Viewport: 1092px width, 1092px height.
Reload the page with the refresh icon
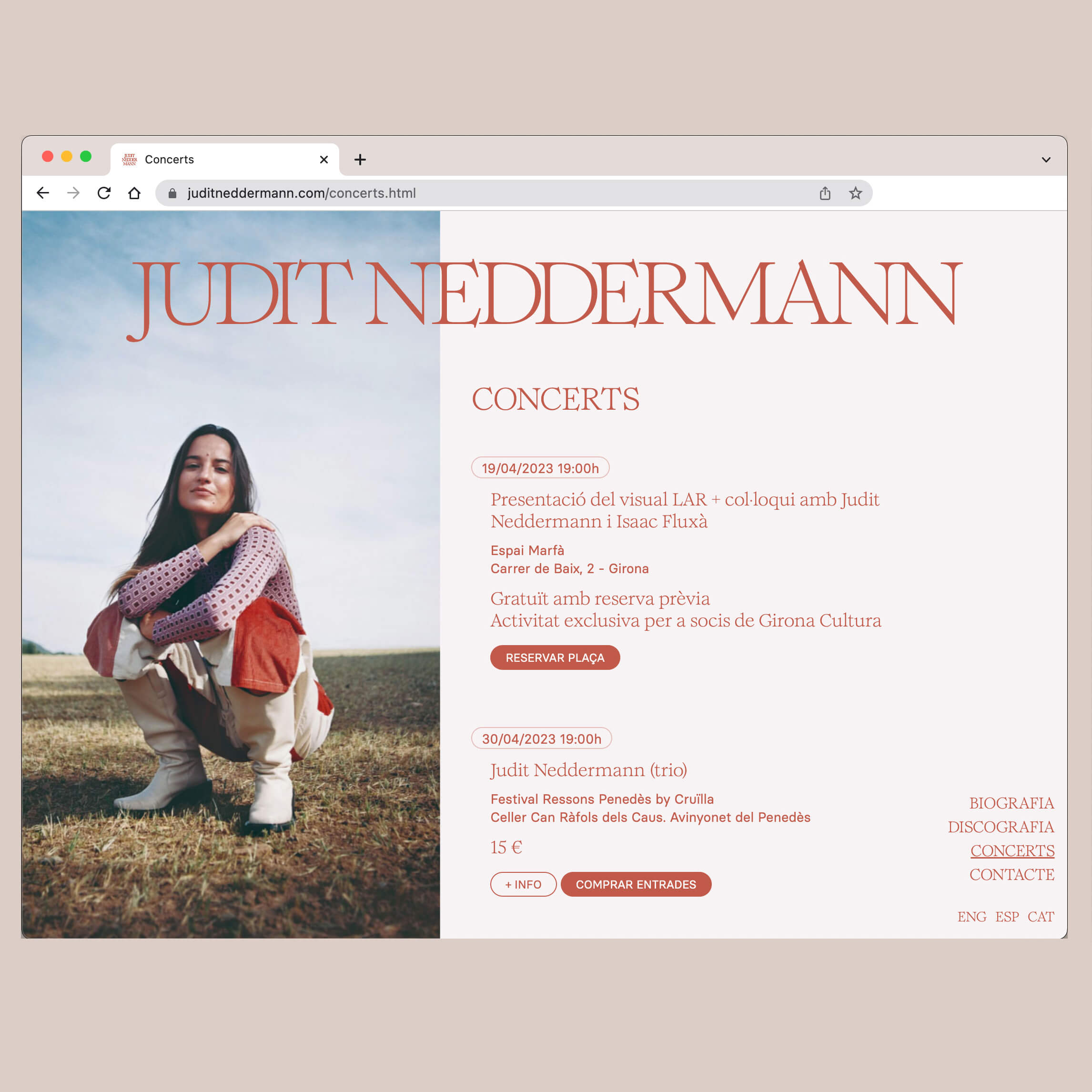tap(104, 193)
